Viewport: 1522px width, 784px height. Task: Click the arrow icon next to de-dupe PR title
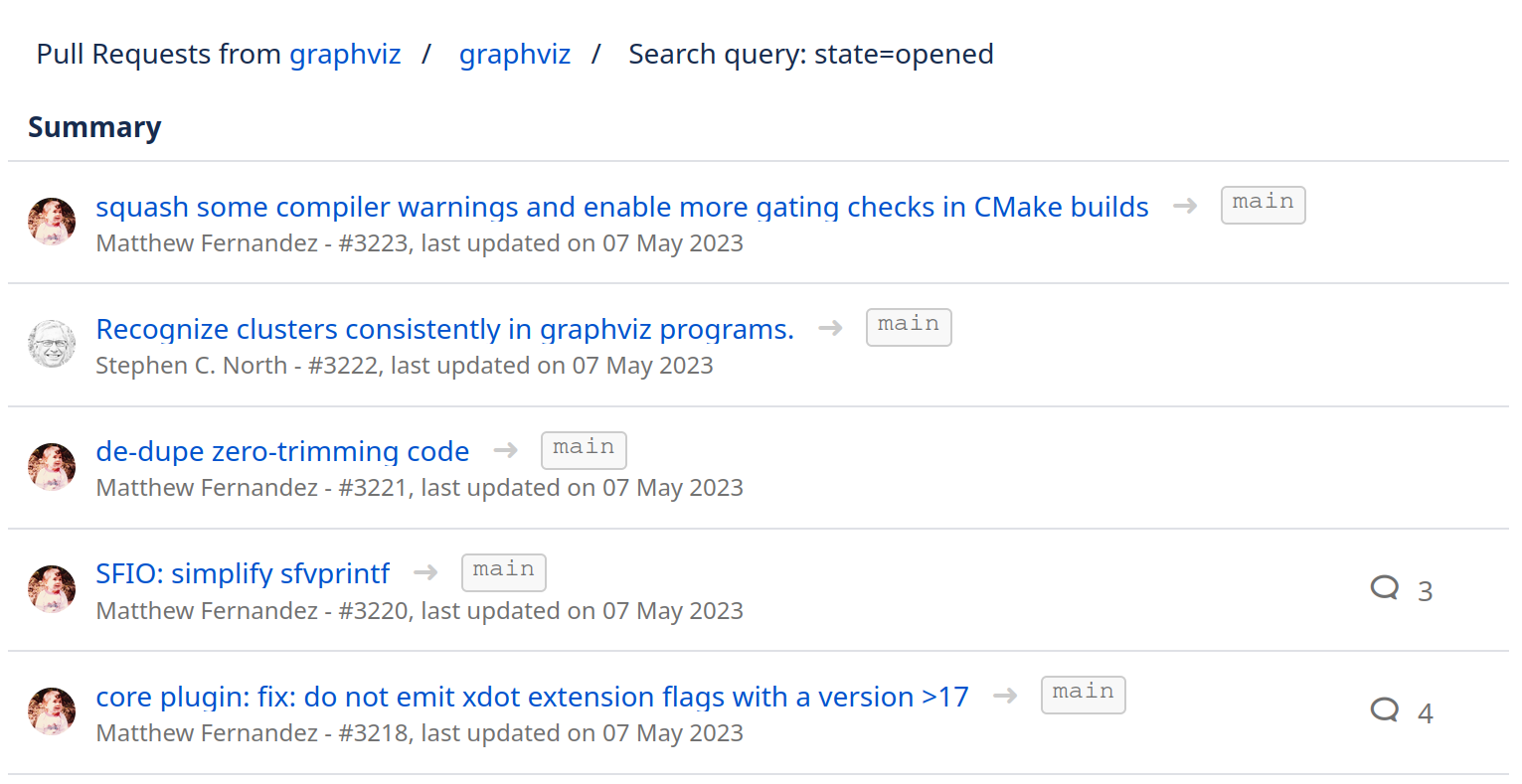(x=506, y=450)
